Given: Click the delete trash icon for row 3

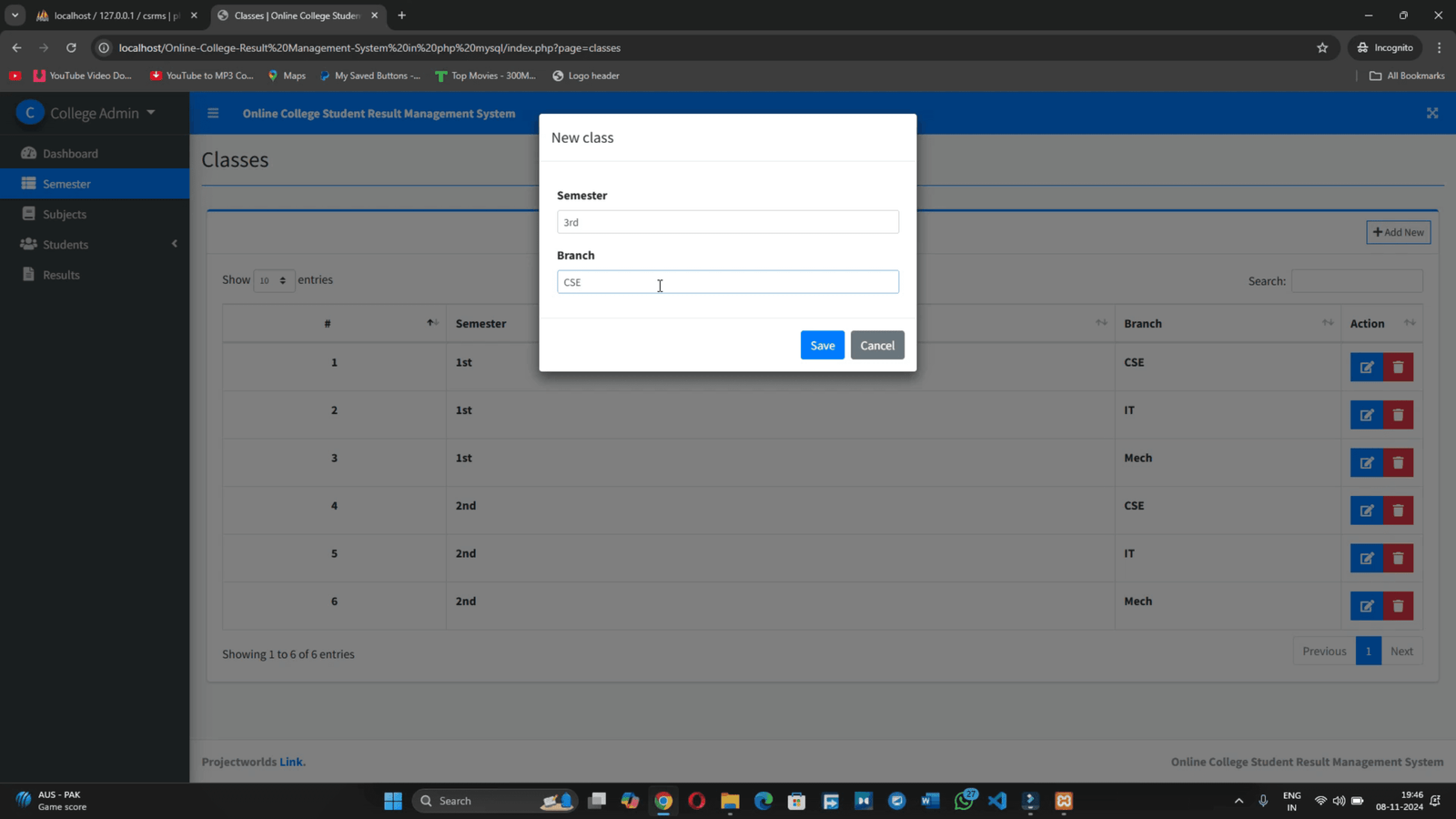Looking at the screenshot, I should coord(1399,463).
